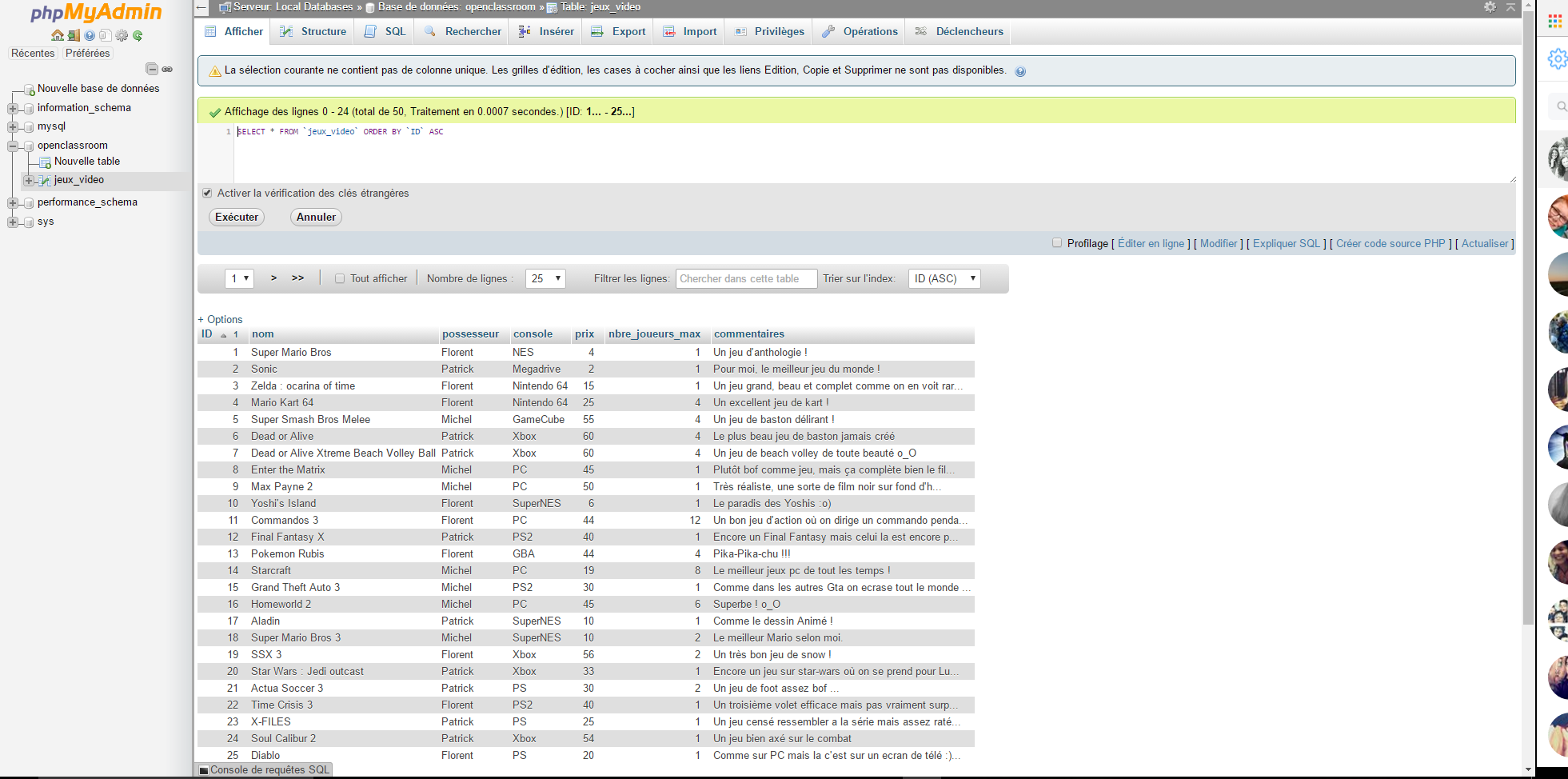Open the page number dropdown
1568x779 pixels.
pos(240,278)
